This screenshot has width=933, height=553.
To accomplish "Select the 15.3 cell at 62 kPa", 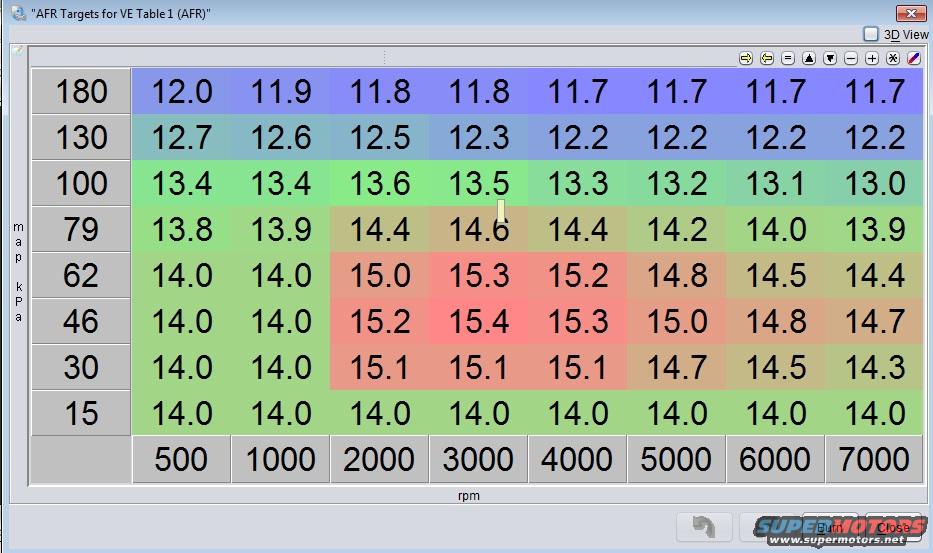I will tap(478, 275).
